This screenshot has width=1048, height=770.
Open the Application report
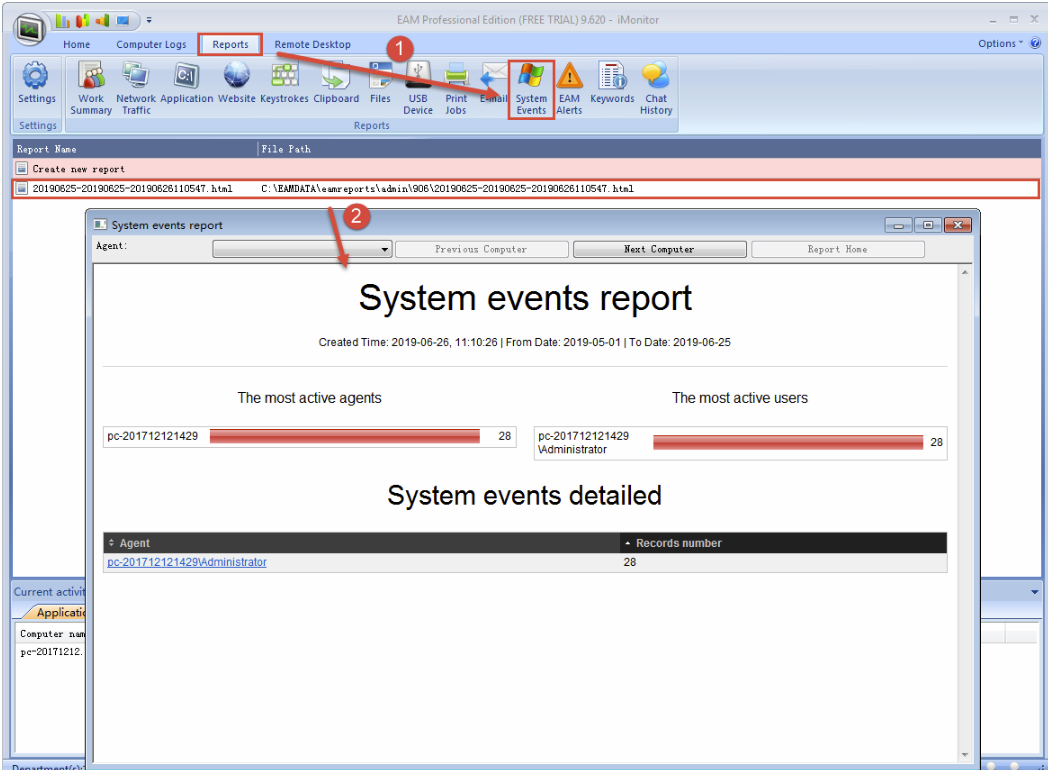[186, 83]
